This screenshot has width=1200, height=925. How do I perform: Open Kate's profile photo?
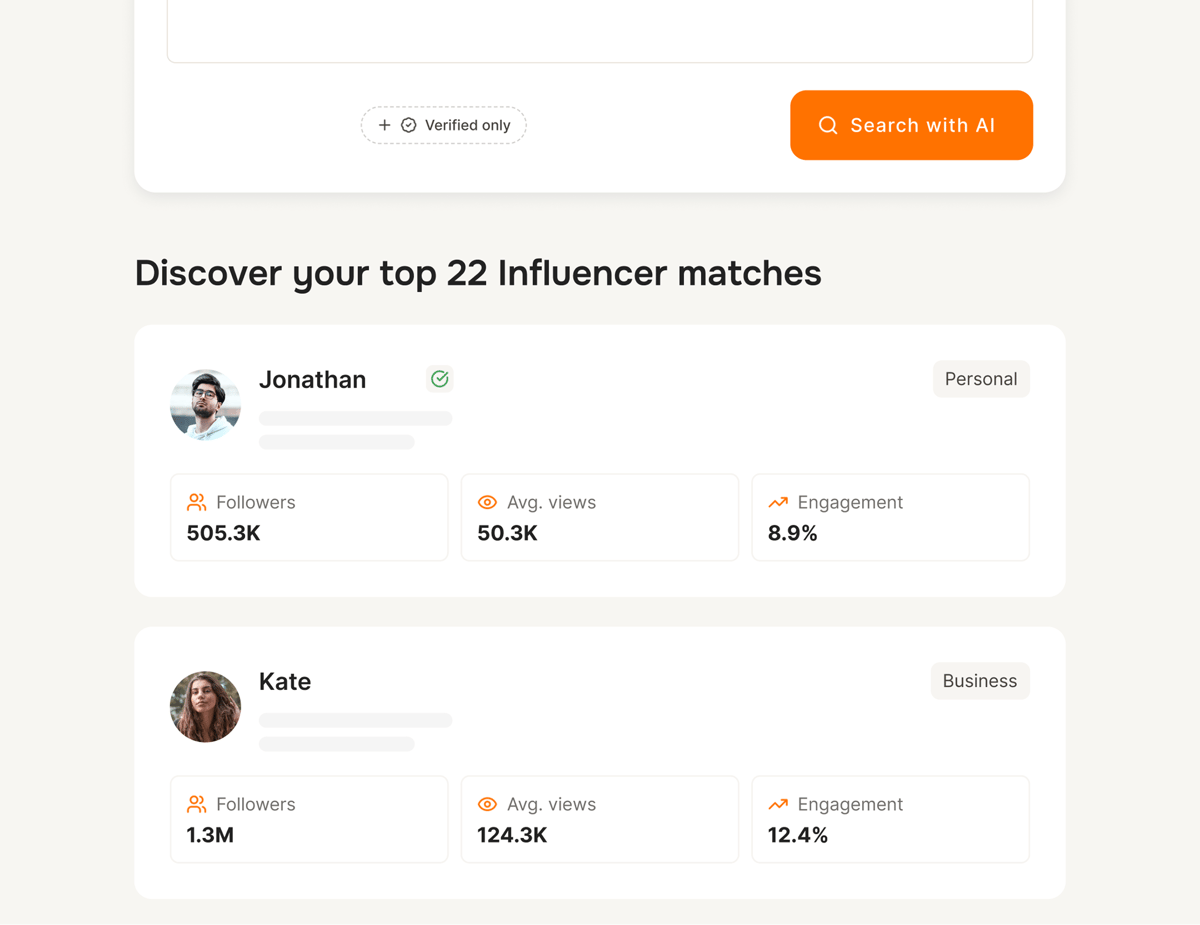pyautogui.click(x=205, y=707)
